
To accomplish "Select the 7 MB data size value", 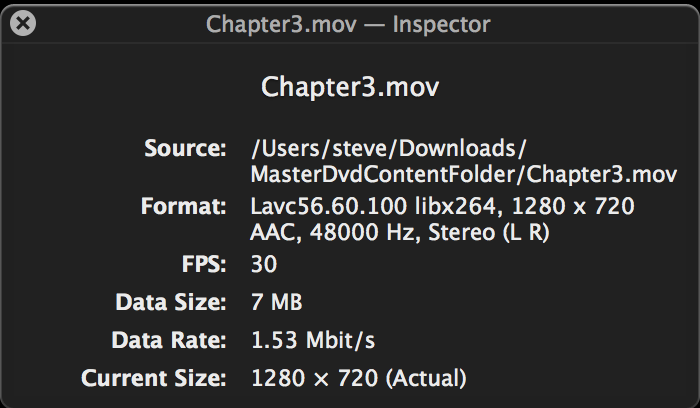I will click(x=277, y=302).
